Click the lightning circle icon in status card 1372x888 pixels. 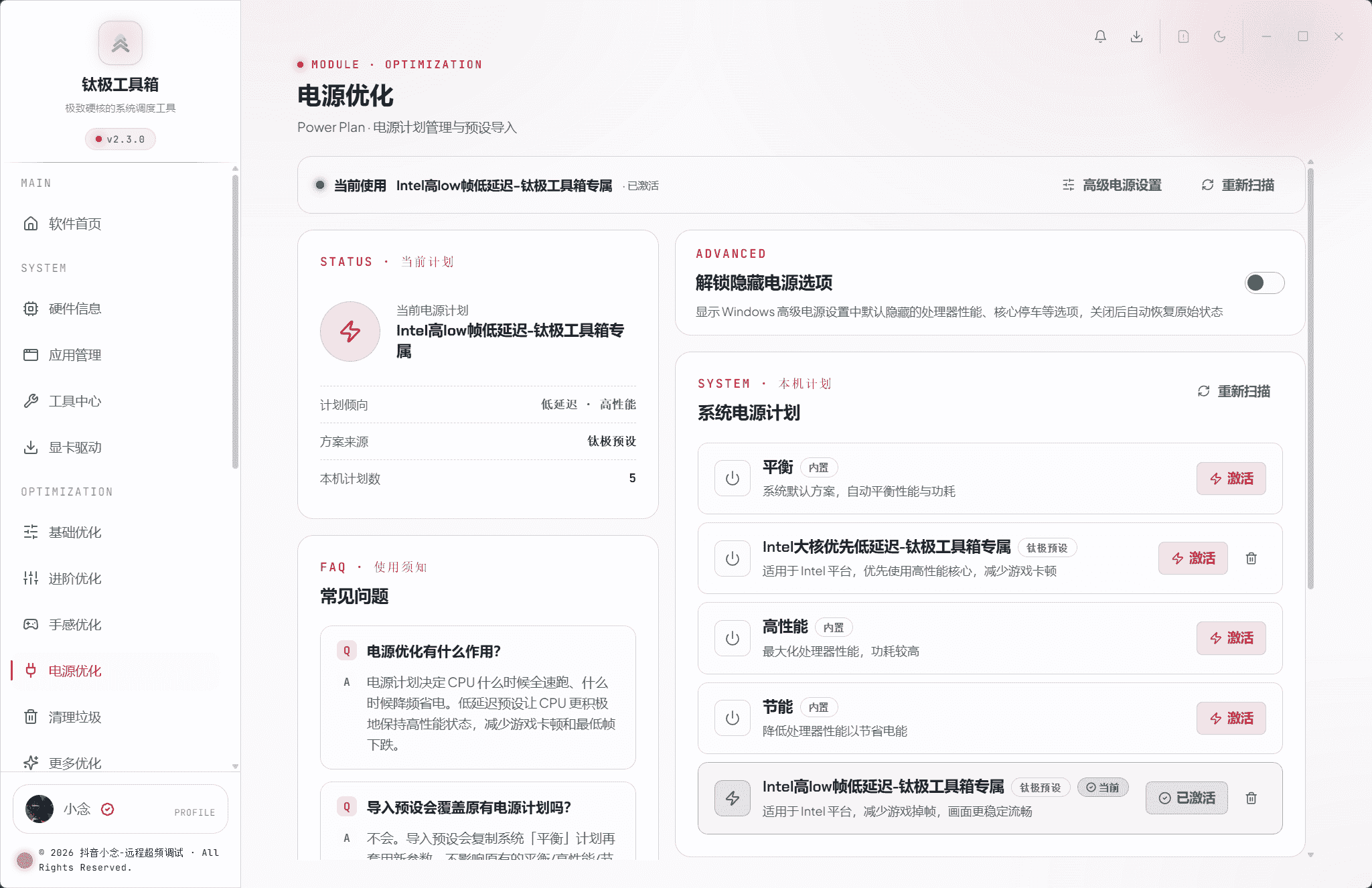[x=350, y=331]
